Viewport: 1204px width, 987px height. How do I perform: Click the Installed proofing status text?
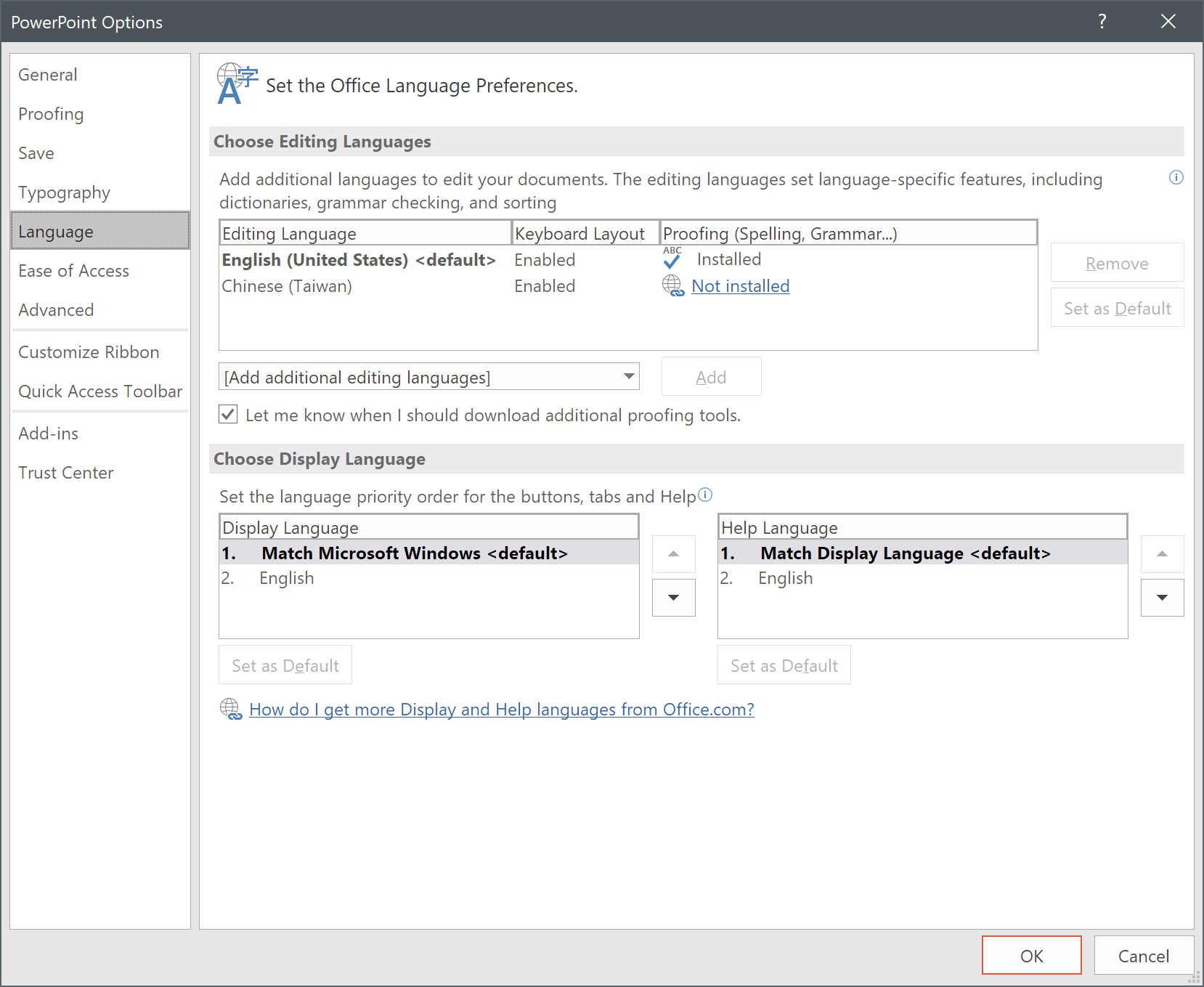point(729,259)
